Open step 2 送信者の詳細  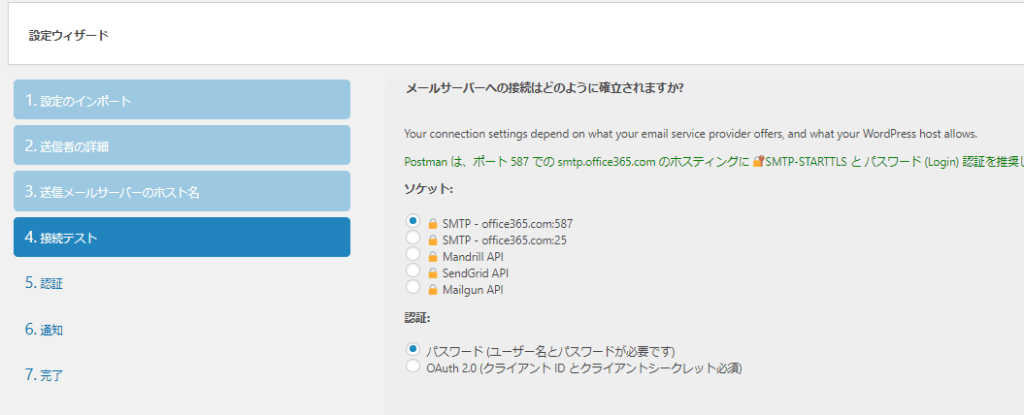[x=181, y=146]
